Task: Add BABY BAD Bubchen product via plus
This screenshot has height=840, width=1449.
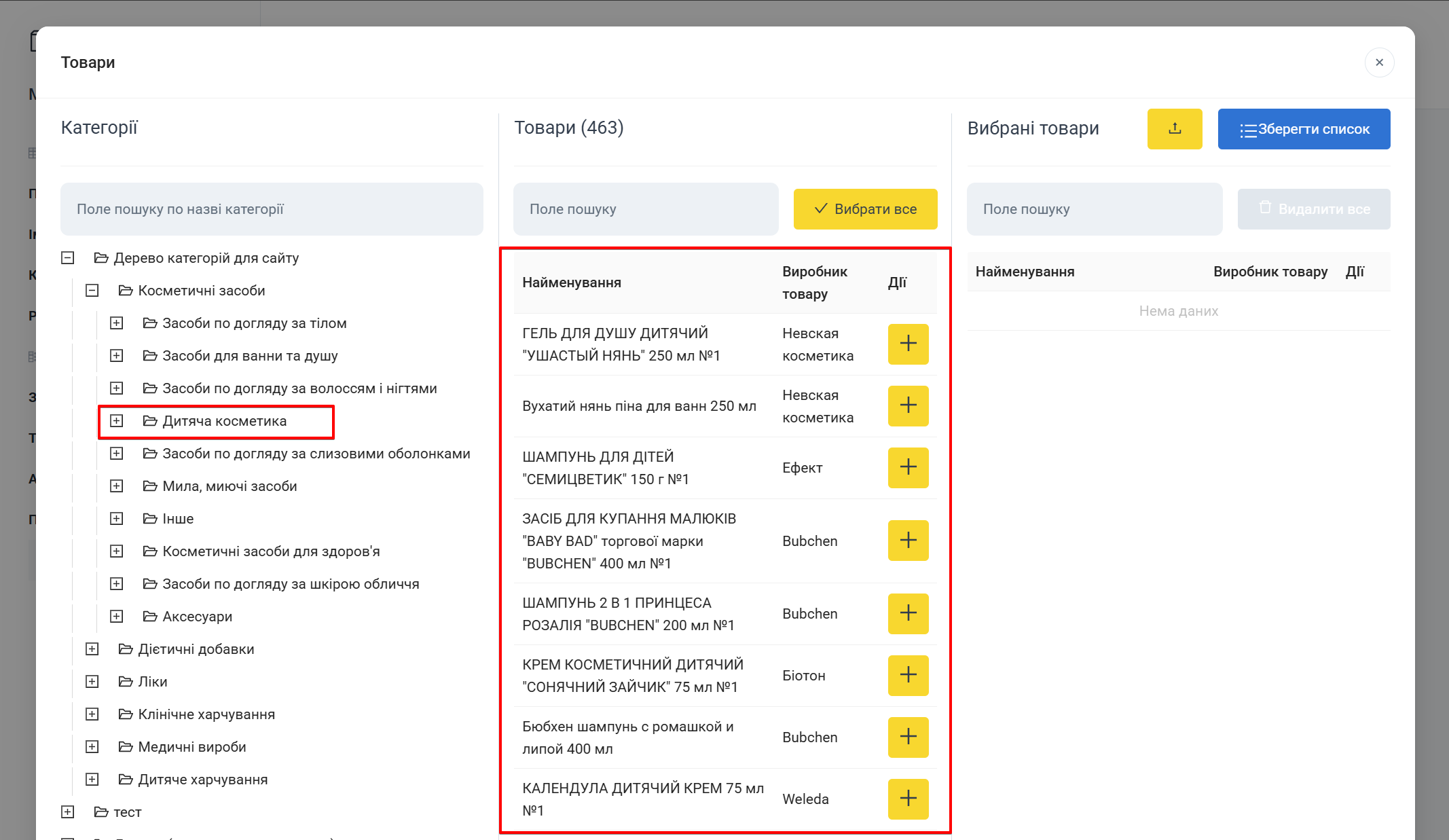Action: point(908,541)
